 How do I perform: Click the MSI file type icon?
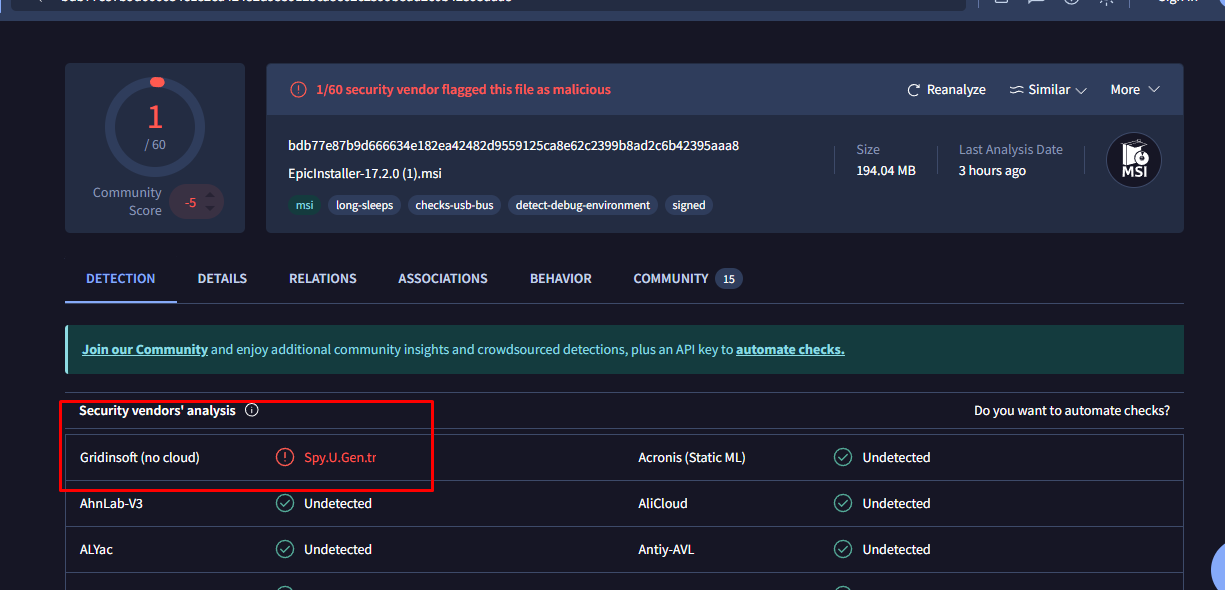tap(1134, 160)
